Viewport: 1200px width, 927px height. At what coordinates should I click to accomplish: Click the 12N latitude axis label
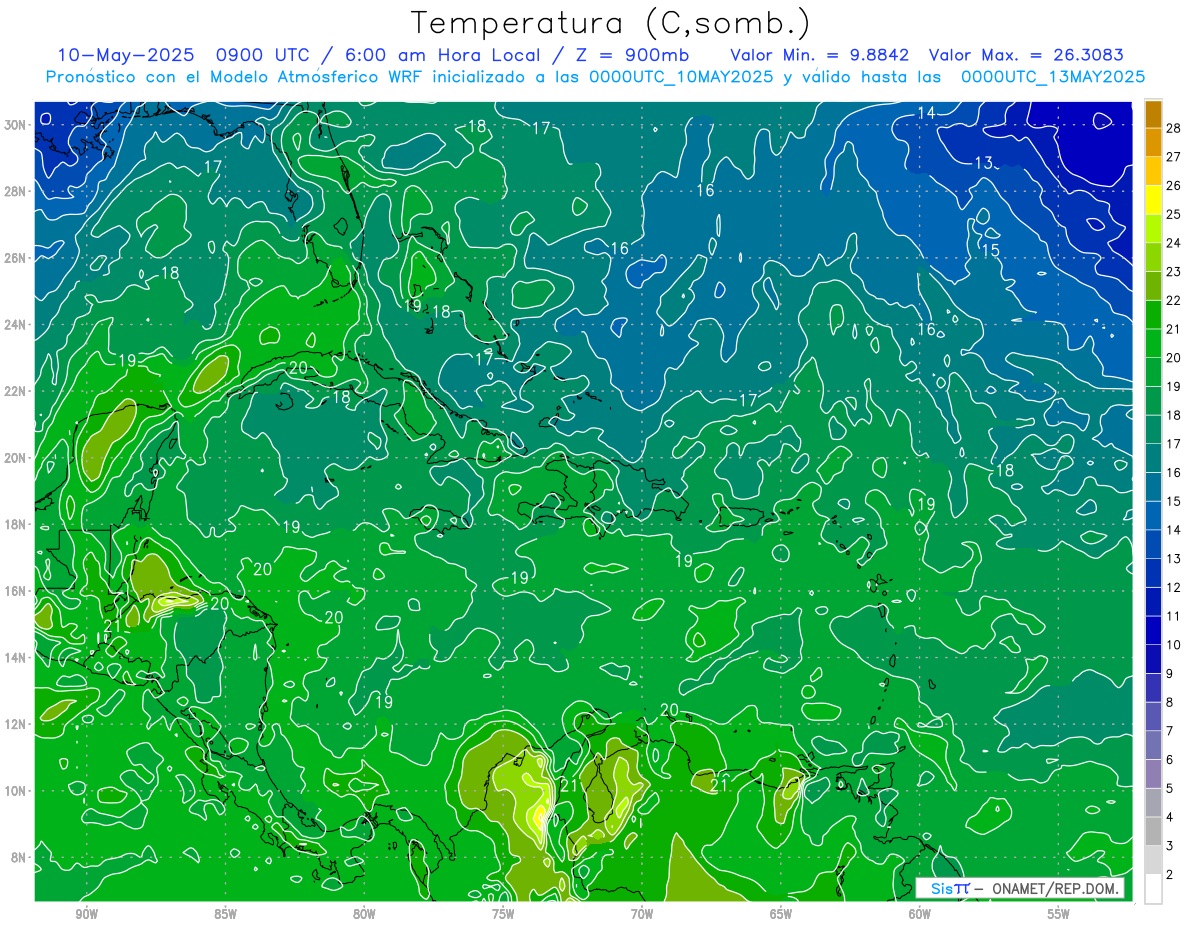click(x=15, y=724)
